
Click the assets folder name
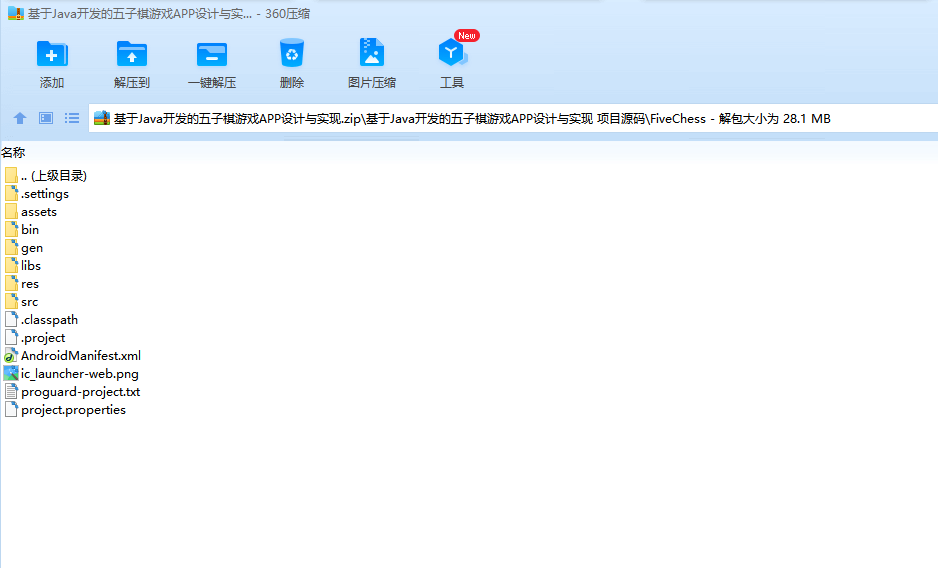click(x=39, y=212)
